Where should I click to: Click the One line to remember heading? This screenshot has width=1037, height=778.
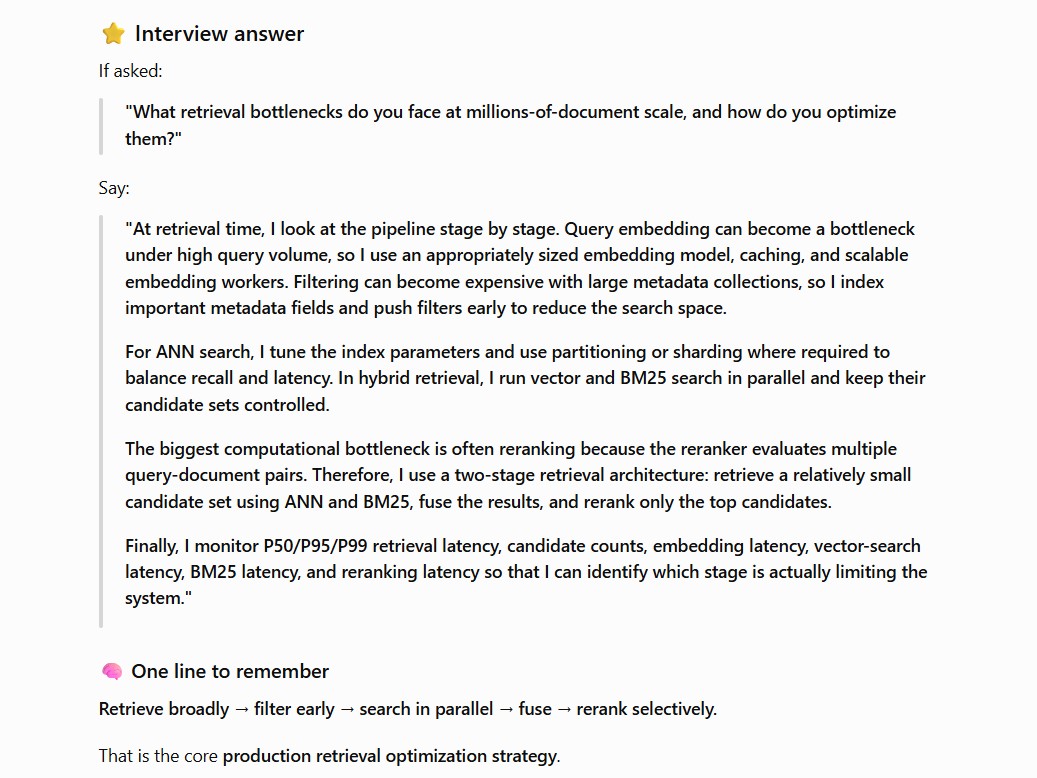coord(229,671)
